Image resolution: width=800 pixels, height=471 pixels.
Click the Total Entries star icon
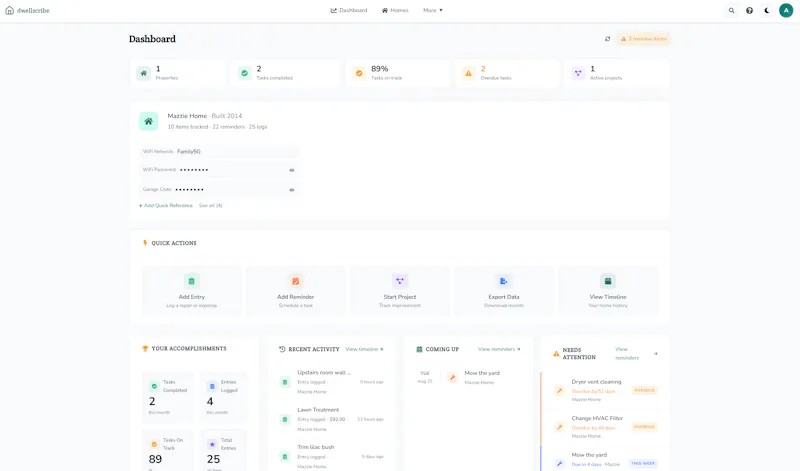pyautogui.click(x=212, y=444)
